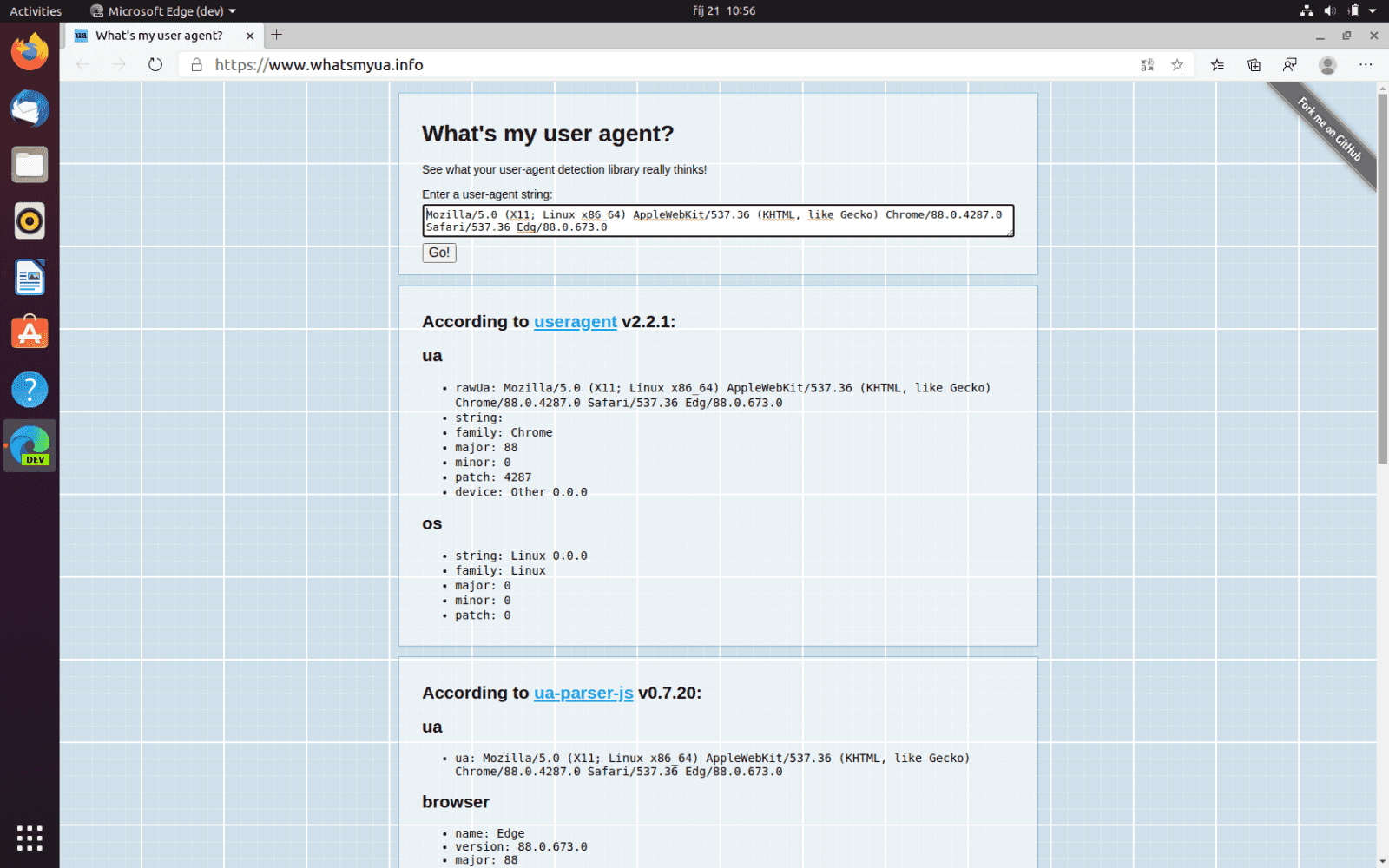This screenshot has height=868, width=1389.
Task: Send feedback using the toolbar icon
Action: [1290, 65]
